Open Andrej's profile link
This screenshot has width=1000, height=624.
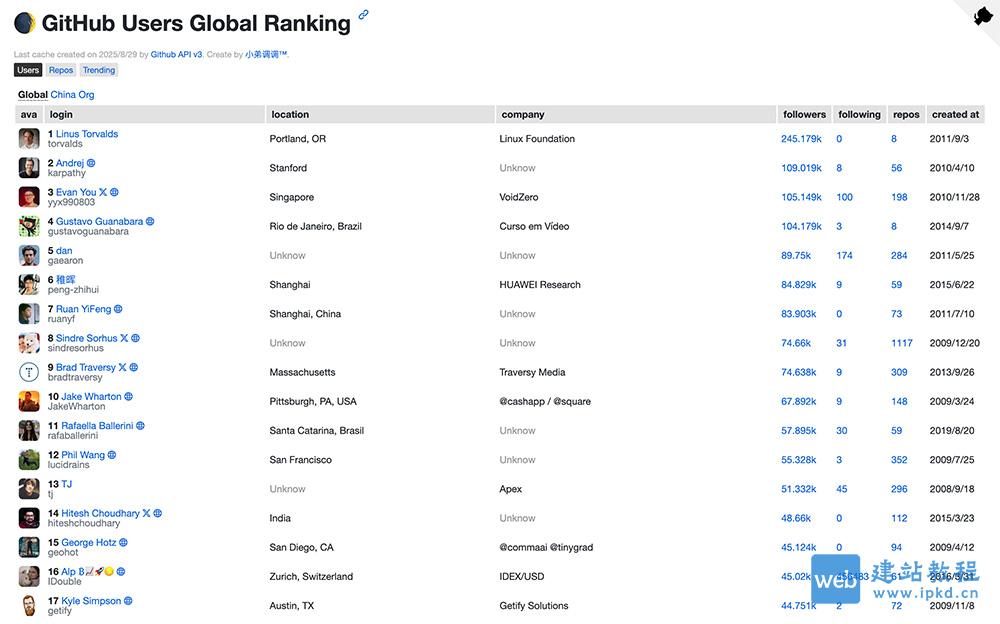pyautogui.click(x=70, y=163)
